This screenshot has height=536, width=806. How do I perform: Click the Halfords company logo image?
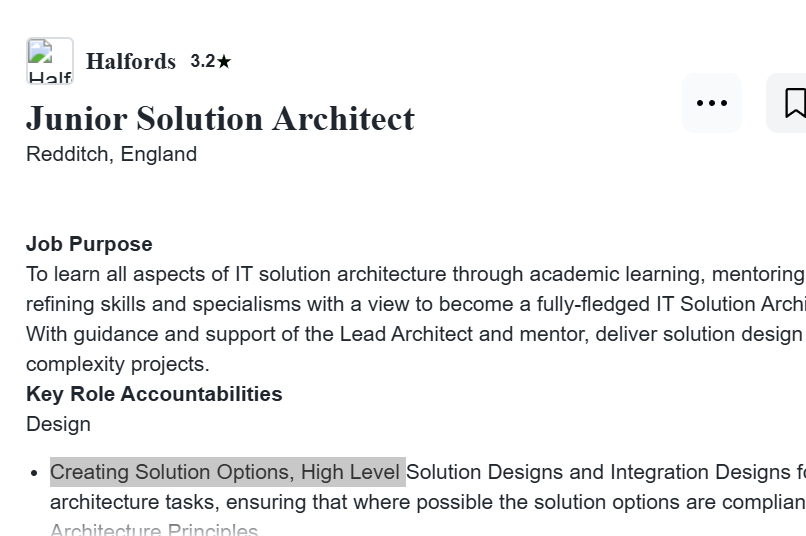pos(49,61)
